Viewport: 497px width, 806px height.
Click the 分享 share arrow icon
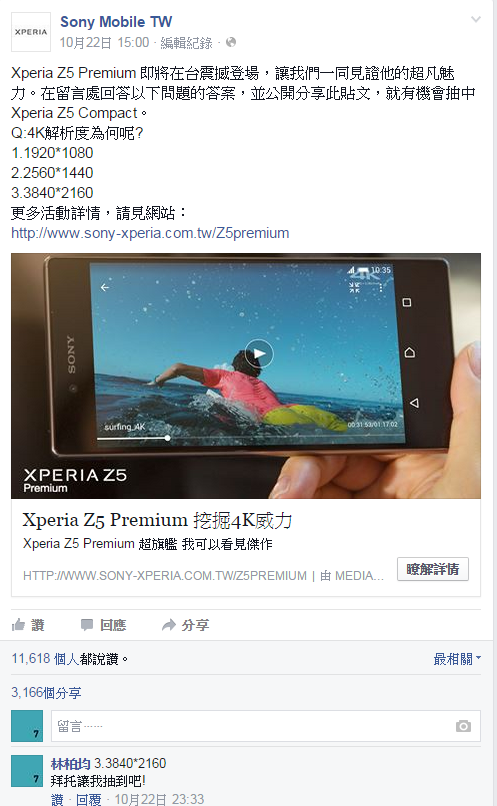(169, 625)
